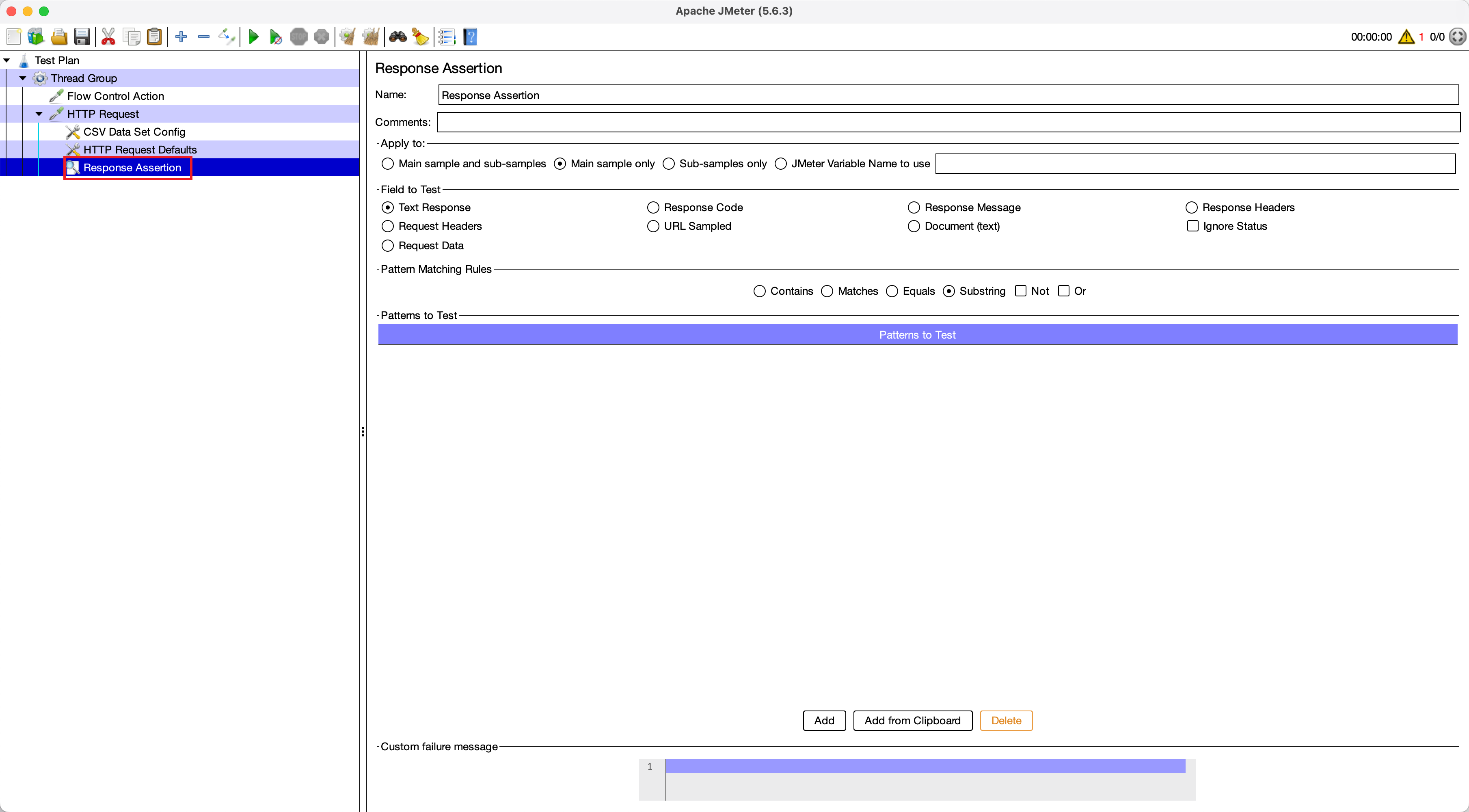Select Response Message field radio
The height and width of the screenshot is (812, 1469).
click(914, 207)
